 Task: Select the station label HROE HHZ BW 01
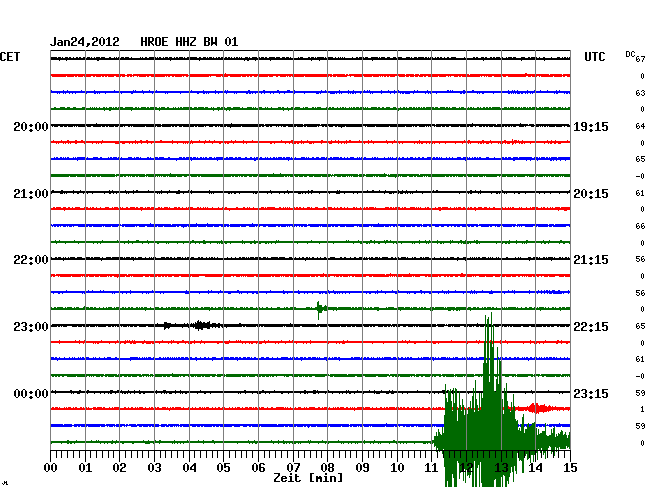click(189, 42)
